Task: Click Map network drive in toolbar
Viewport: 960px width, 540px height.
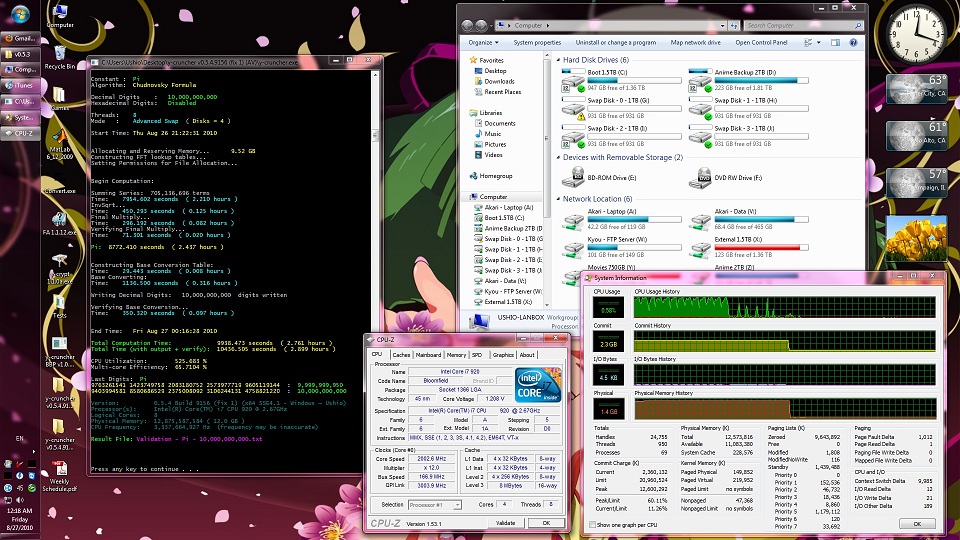Action: click(x=695, y=43)
